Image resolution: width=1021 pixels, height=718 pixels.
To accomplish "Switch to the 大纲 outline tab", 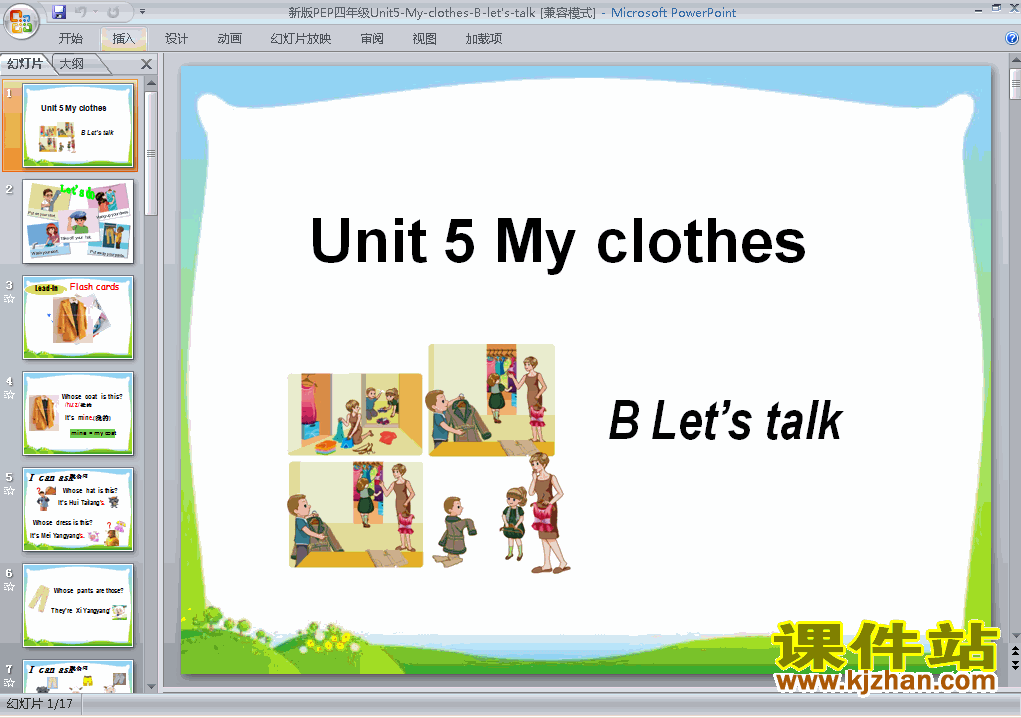I will [72, 64].
